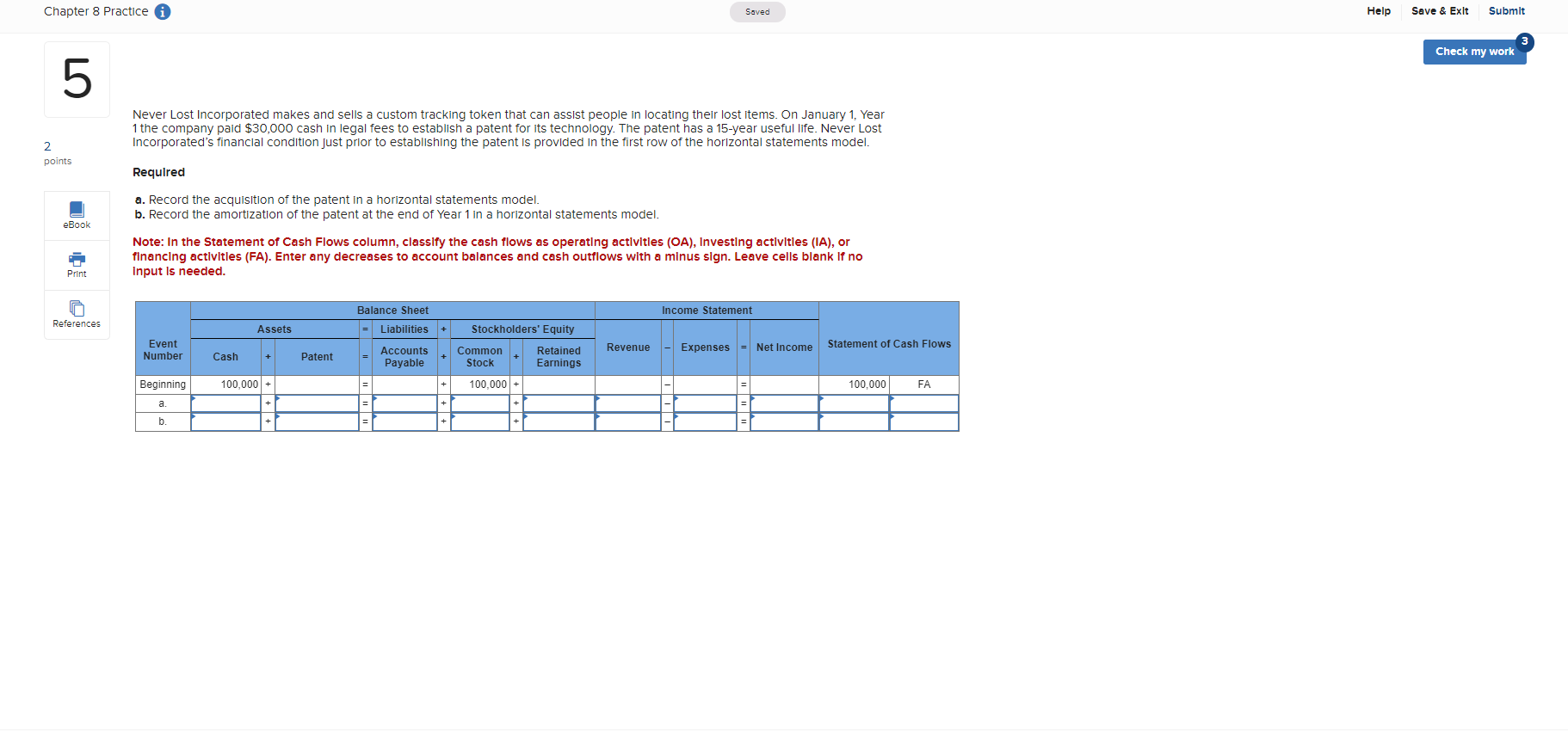Click the Chapter 8 Practice title
1568x732 pixels.
click(96, 11)
